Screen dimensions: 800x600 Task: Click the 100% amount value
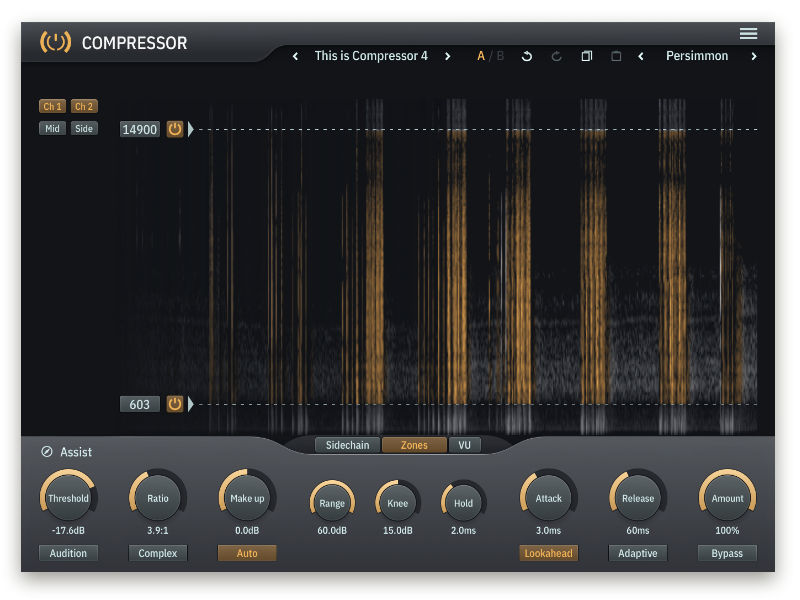[x=727, y=531]
